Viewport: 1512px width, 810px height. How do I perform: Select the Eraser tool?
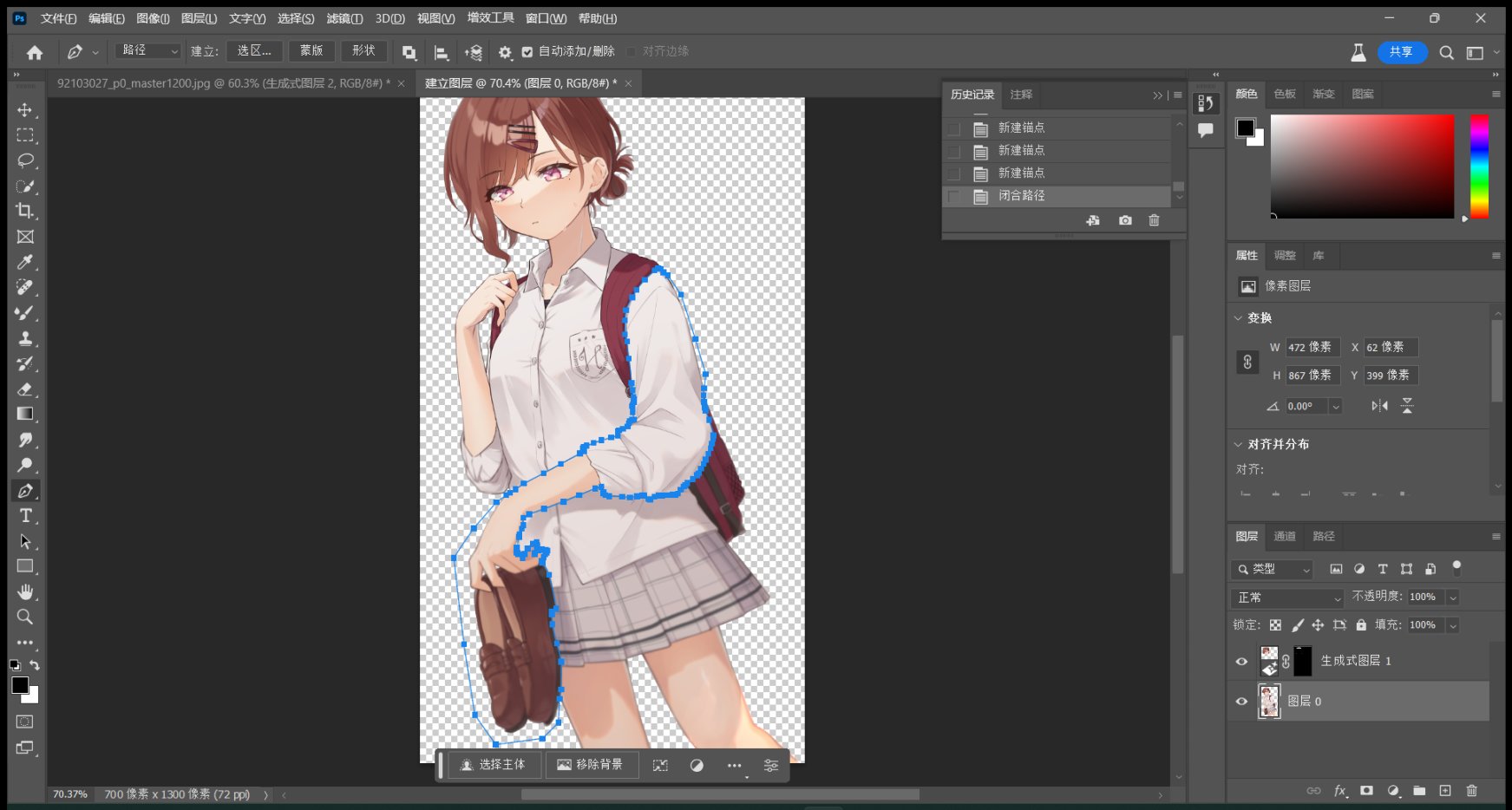click(x=25, y=389)
